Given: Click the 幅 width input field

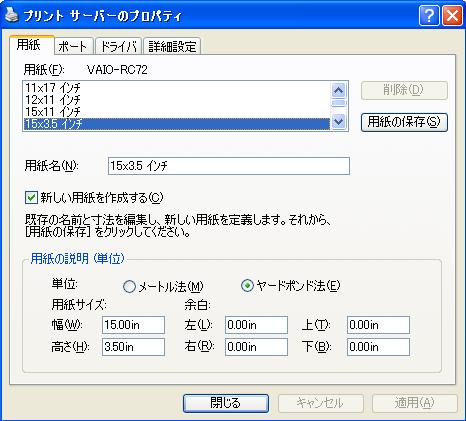Looking at the screenshot, I should [x=133, y=325].
